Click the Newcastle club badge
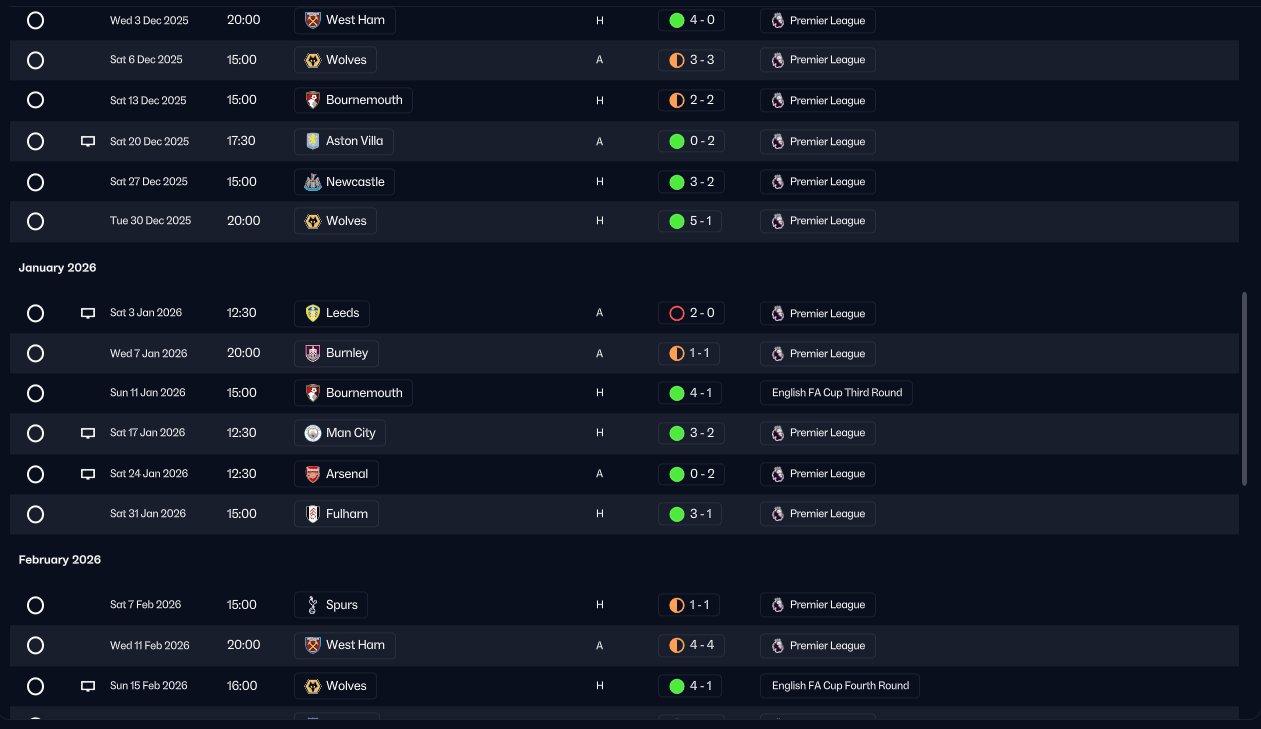This screenshot has height=729, width=1261. (x=313, y=182)
